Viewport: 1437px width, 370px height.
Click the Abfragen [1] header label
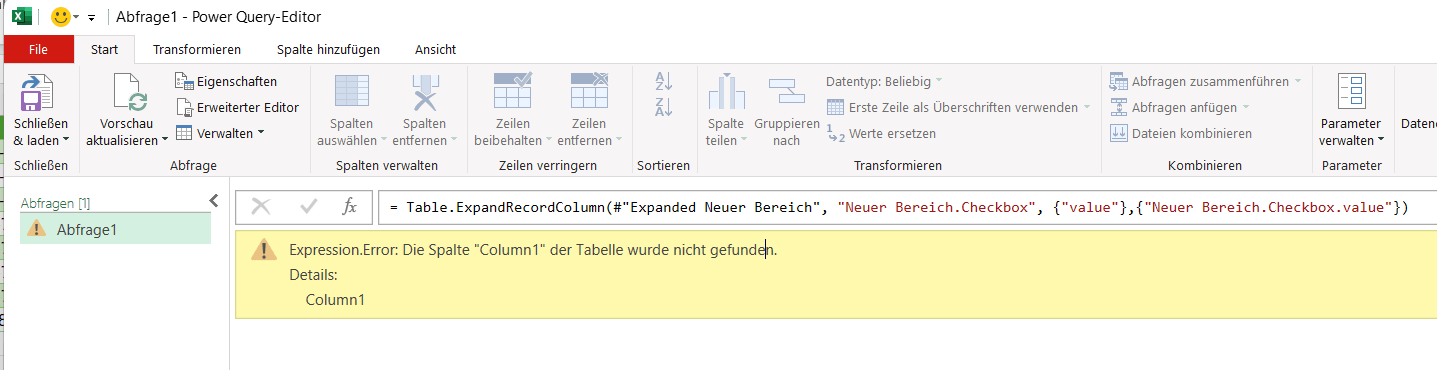56,203
